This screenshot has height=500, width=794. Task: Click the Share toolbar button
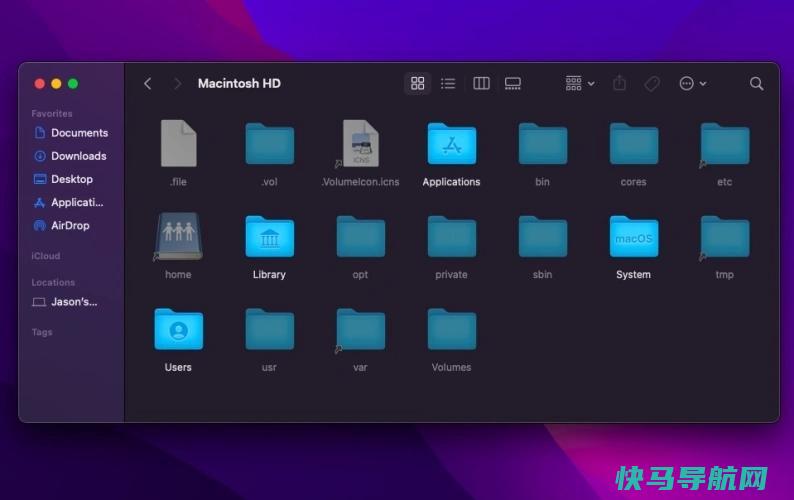(619, 83)
